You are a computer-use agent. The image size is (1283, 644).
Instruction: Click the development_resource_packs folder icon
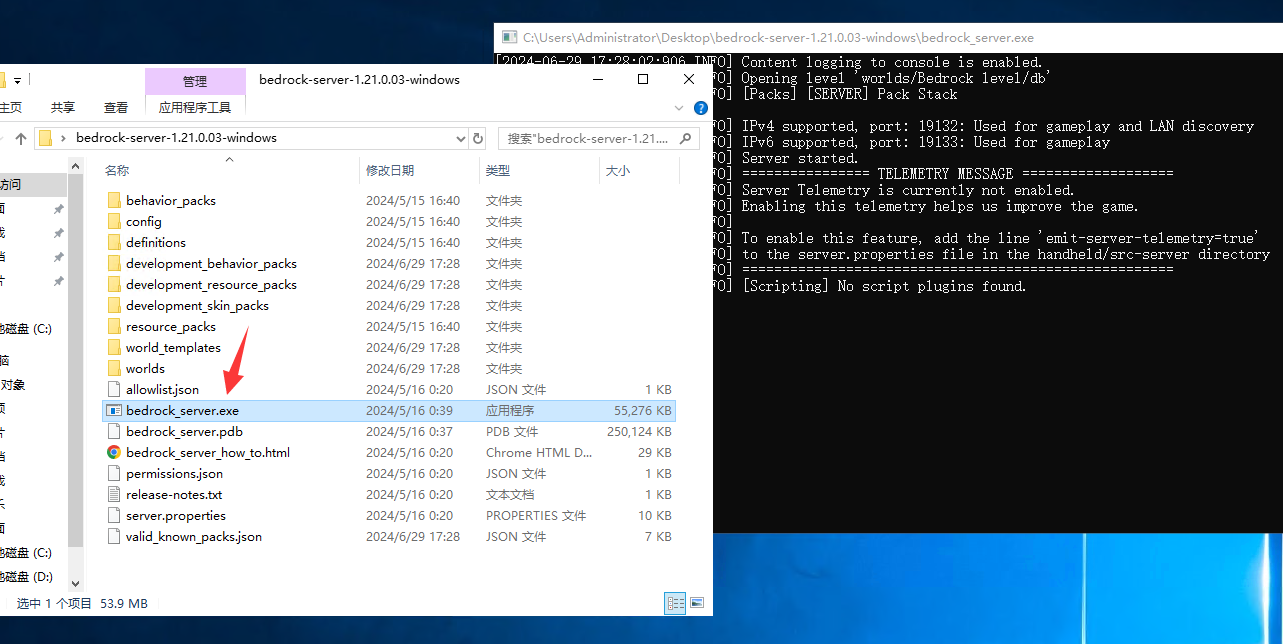click(x=114, y=284)
